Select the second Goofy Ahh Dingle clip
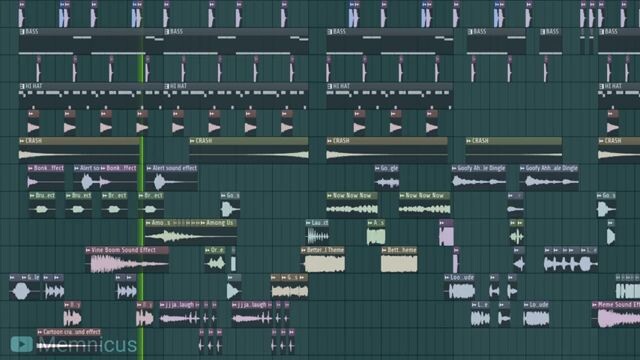Image resolution: width=640 pixels, height=360 pixels. point(549,178)
